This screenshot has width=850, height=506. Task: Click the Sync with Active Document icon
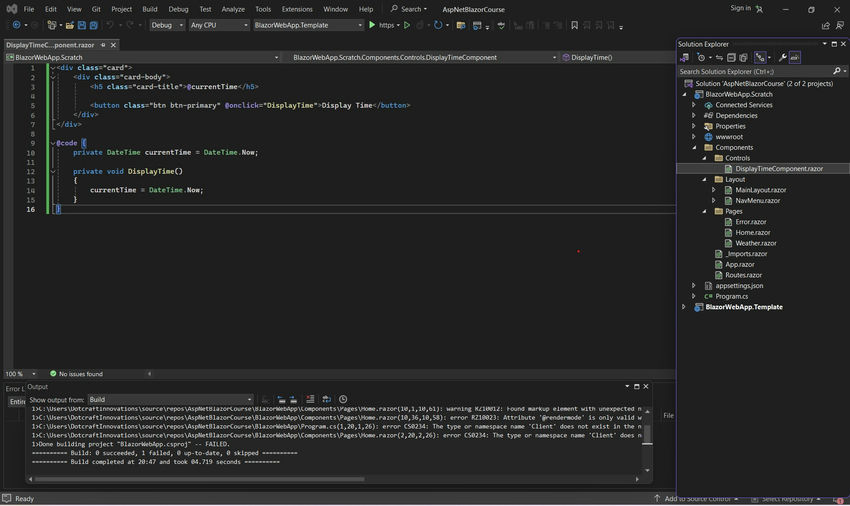718,58
